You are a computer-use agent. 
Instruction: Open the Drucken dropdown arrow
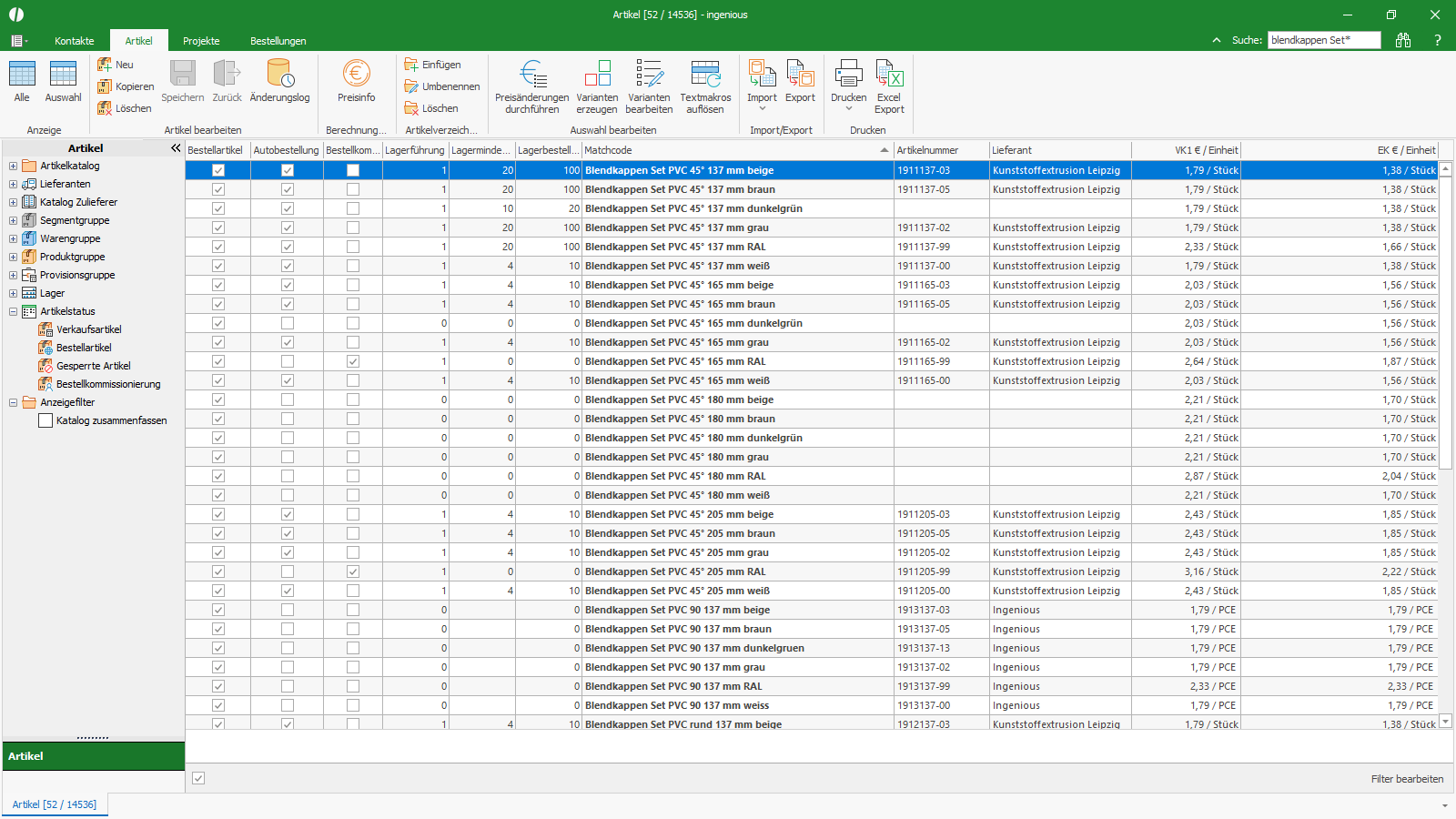pyautogui.click(x=849, y=109)
